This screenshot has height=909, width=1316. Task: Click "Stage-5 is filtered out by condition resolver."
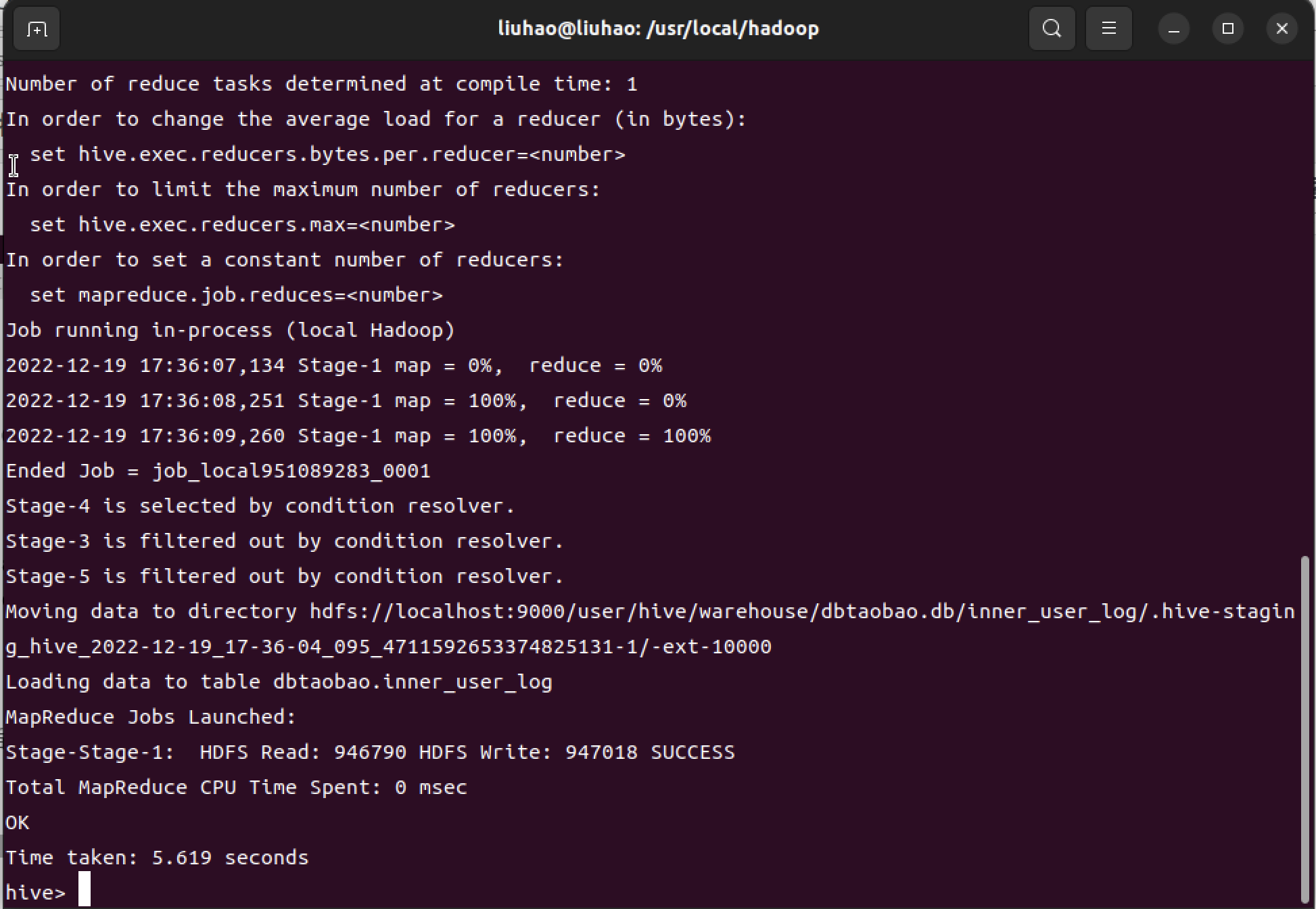coord(285,576)
